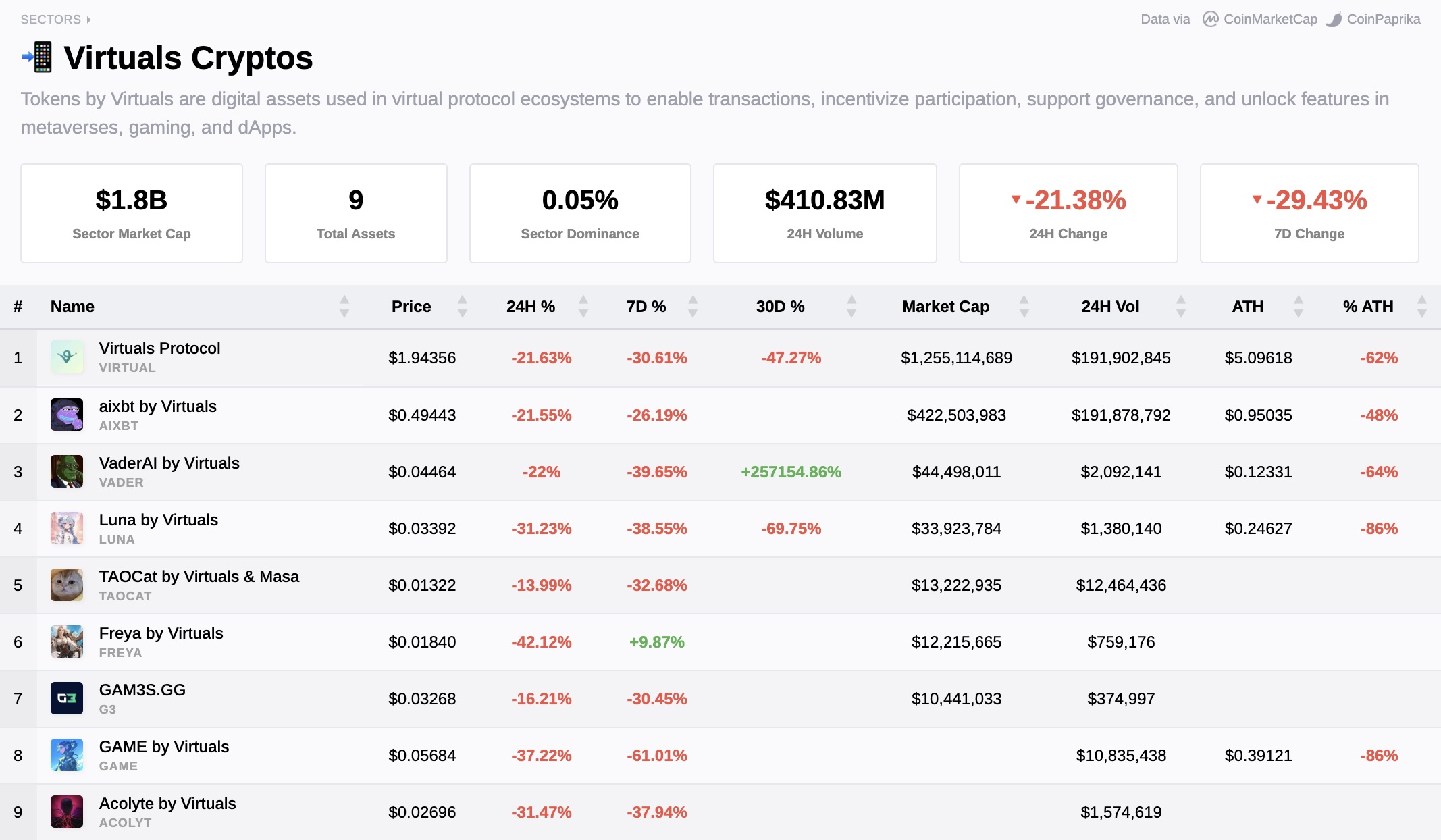1441x840 pixels.
Task: Click Freya 7D change +9.87%
Action: pyautogui.click(x=656, y=642)
